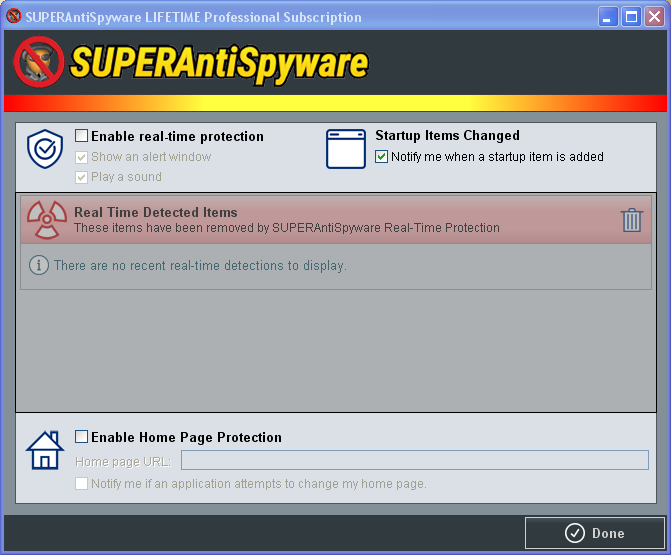Click the house home page protection icon
The width and height of the screenshot is (671, 555).
click(45, 450)
